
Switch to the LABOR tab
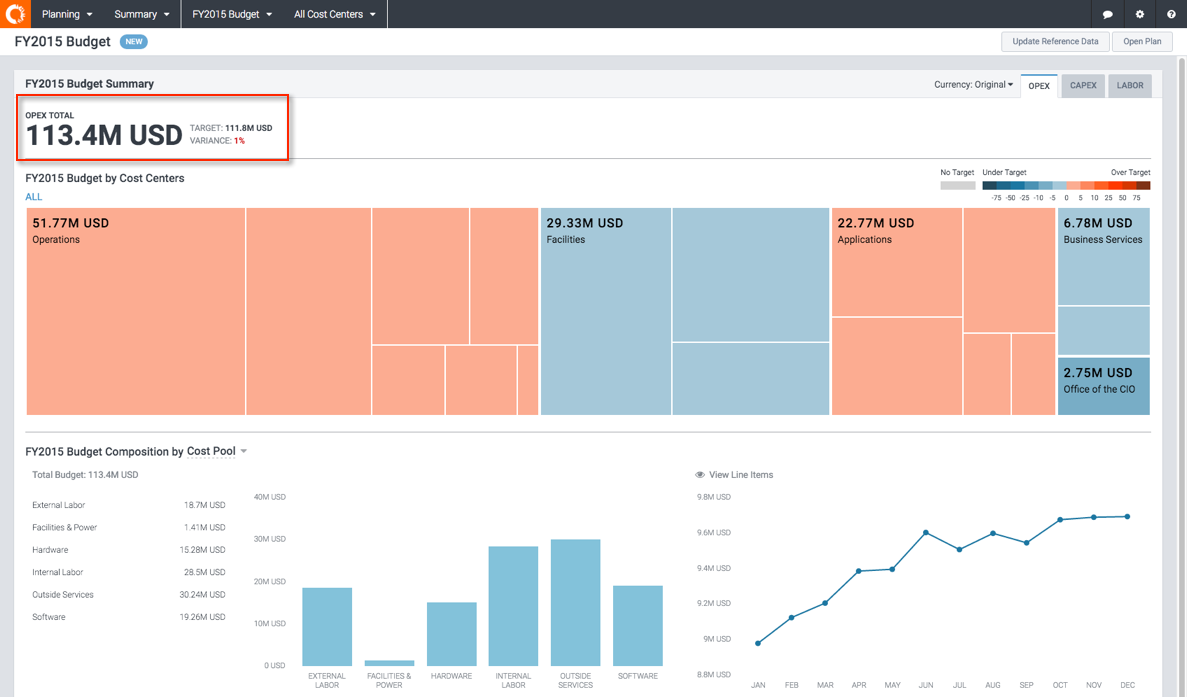[x=1130, y=86]
